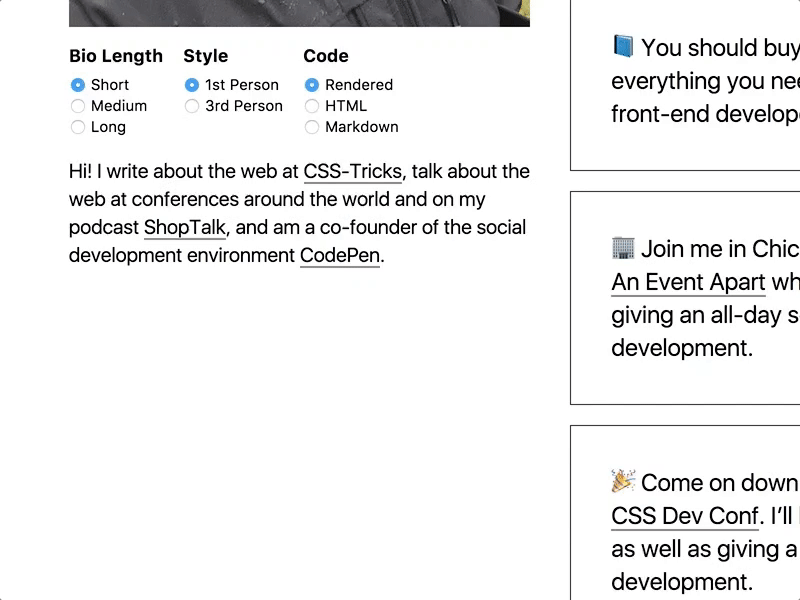This screenshot has width=800, height=600.
Task: Click the office building emoji icon
Action: [x=623, y=248]
